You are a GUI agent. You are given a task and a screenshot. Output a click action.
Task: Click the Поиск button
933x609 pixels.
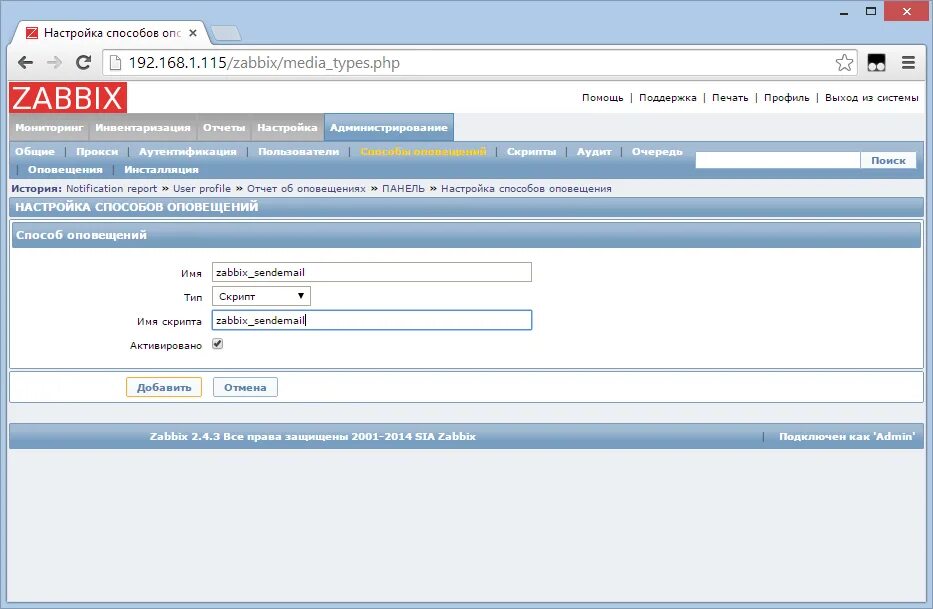[x=888, y=160]
